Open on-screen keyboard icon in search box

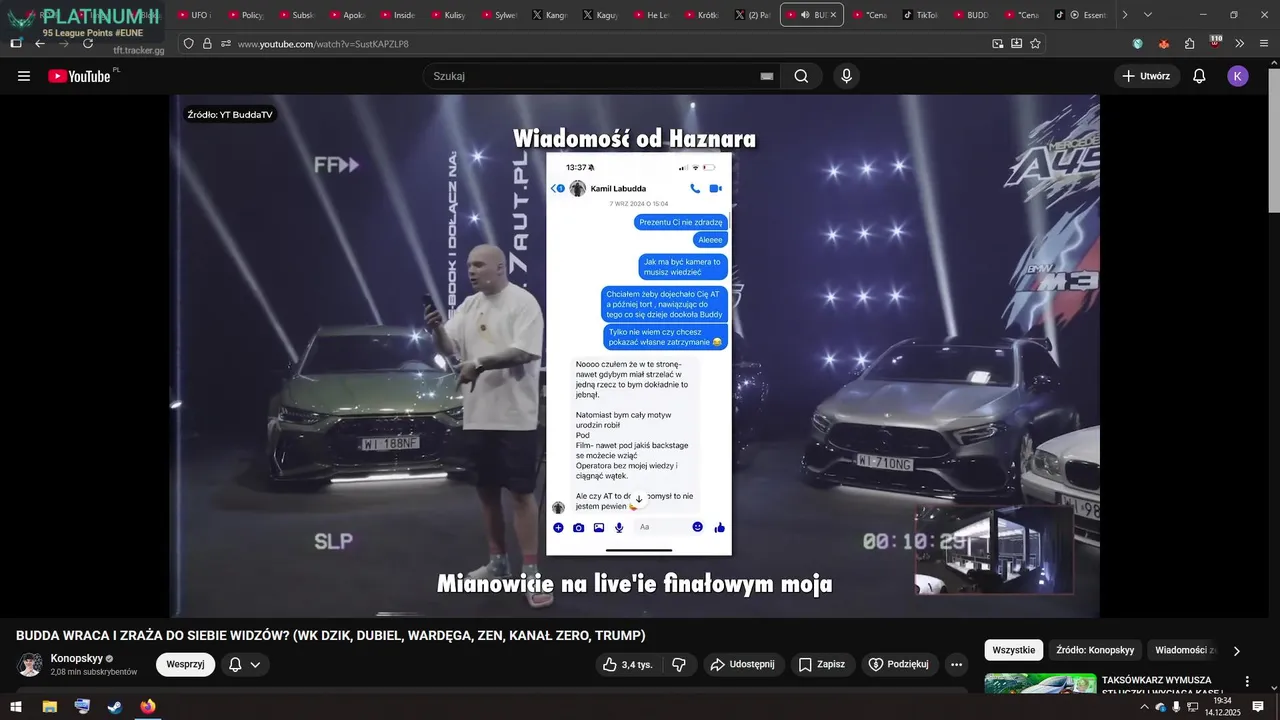[x=767, y=76]
